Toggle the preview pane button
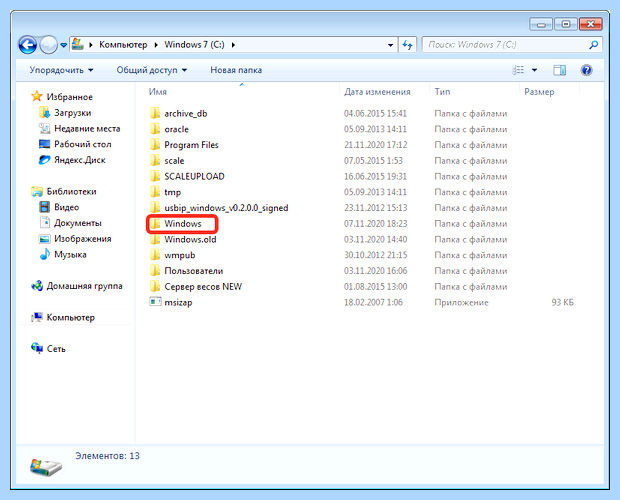 pos(560,70)
